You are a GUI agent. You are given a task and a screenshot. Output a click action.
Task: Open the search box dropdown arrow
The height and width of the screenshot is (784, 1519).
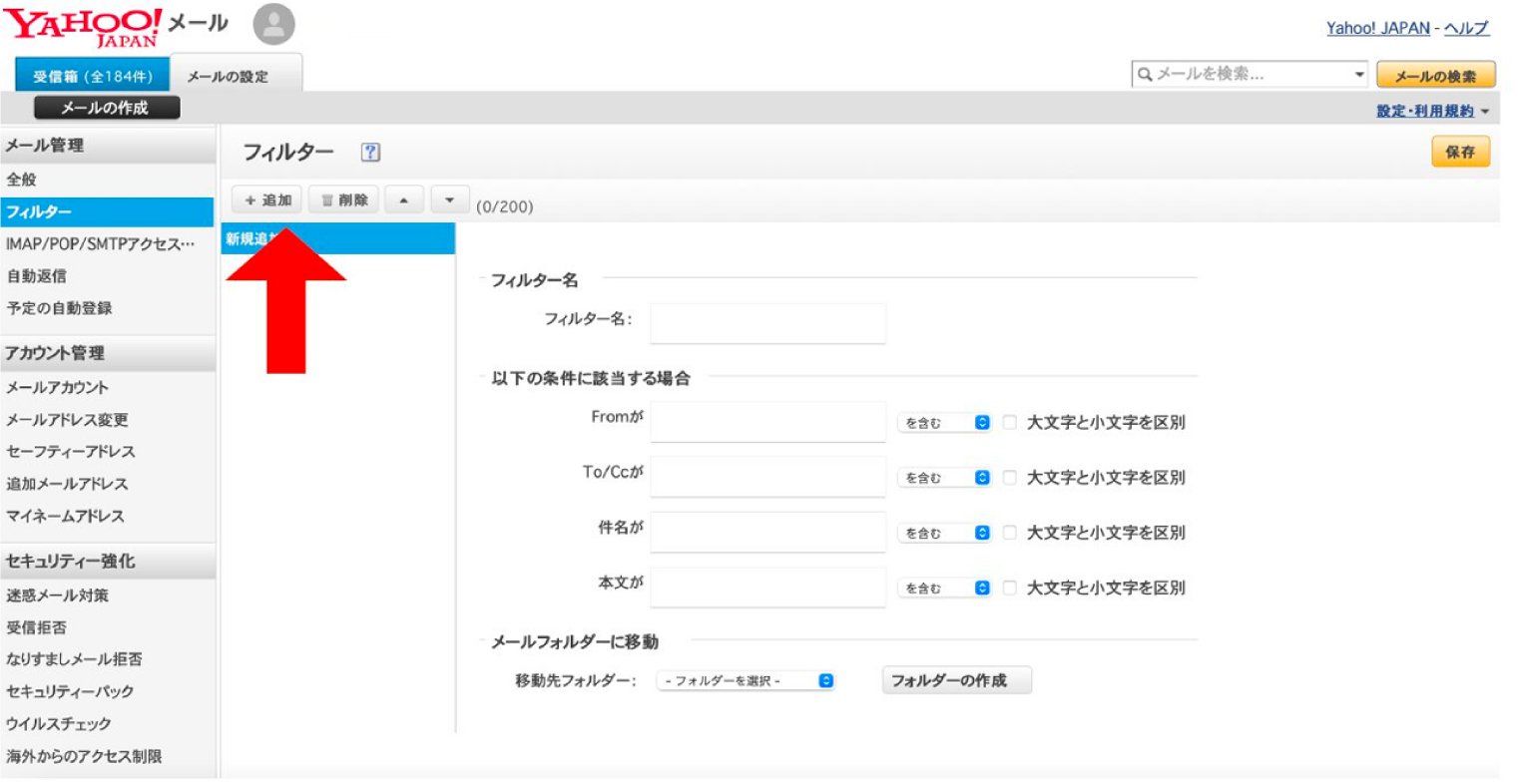point(1359,75)
